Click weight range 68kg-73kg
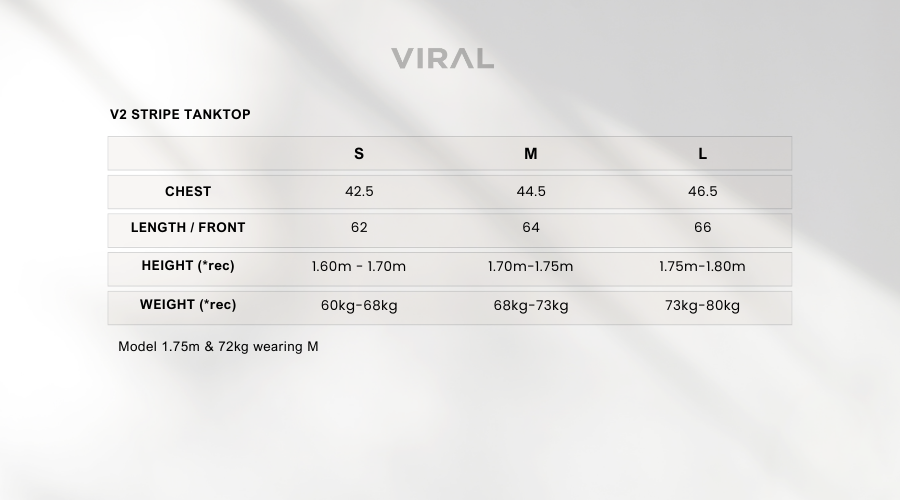Screen dimensions: 900x500 click(531, 305)
